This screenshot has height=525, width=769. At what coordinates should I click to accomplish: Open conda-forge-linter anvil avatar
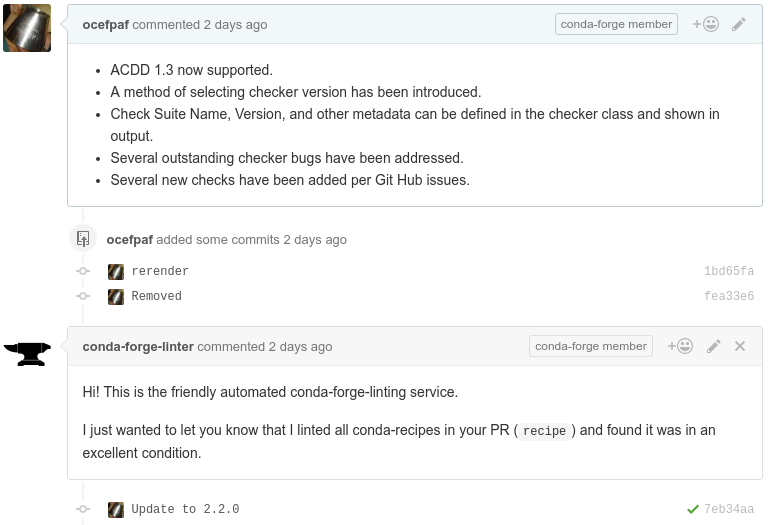(x=27, y=354)
